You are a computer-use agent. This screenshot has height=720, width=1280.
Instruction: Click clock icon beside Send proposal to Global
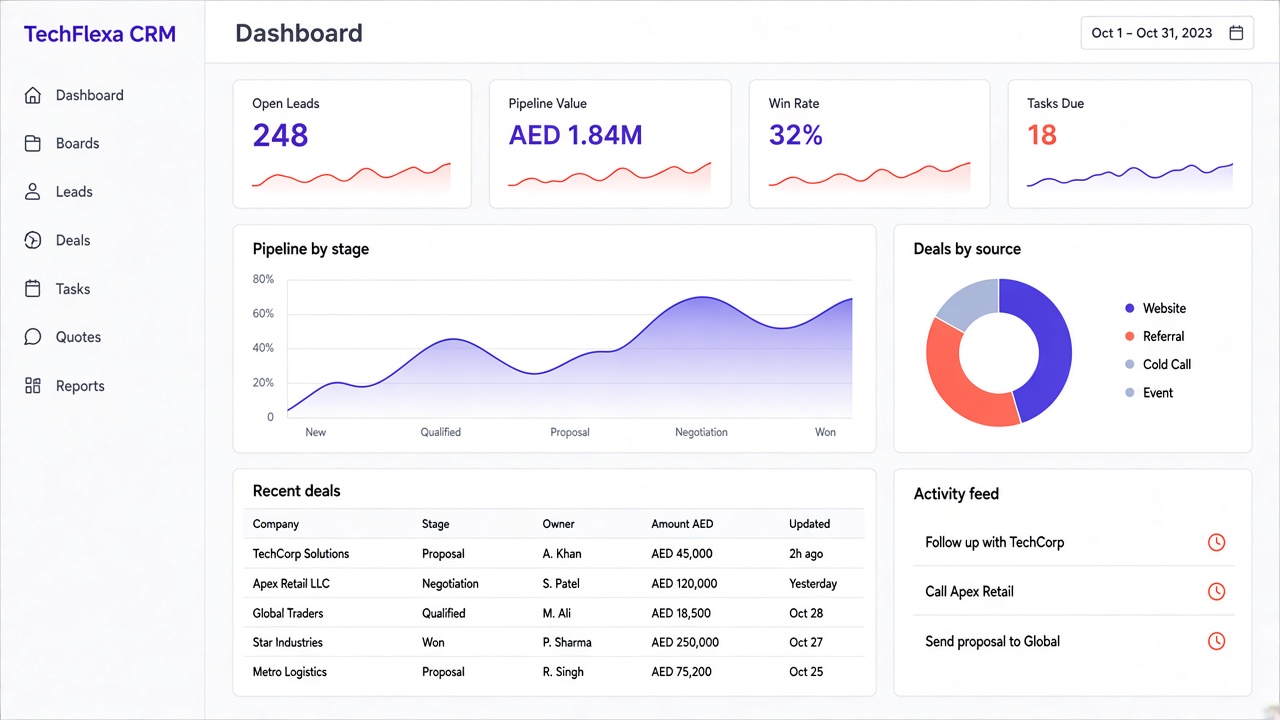(x=1216, y=641)
